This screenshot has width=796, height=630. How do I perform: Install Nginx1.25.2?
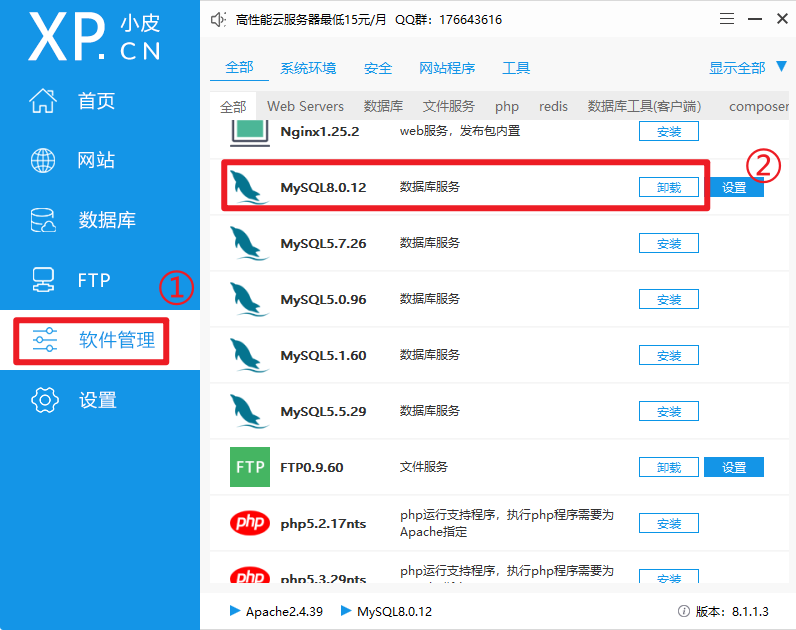(x=669, y=131)
